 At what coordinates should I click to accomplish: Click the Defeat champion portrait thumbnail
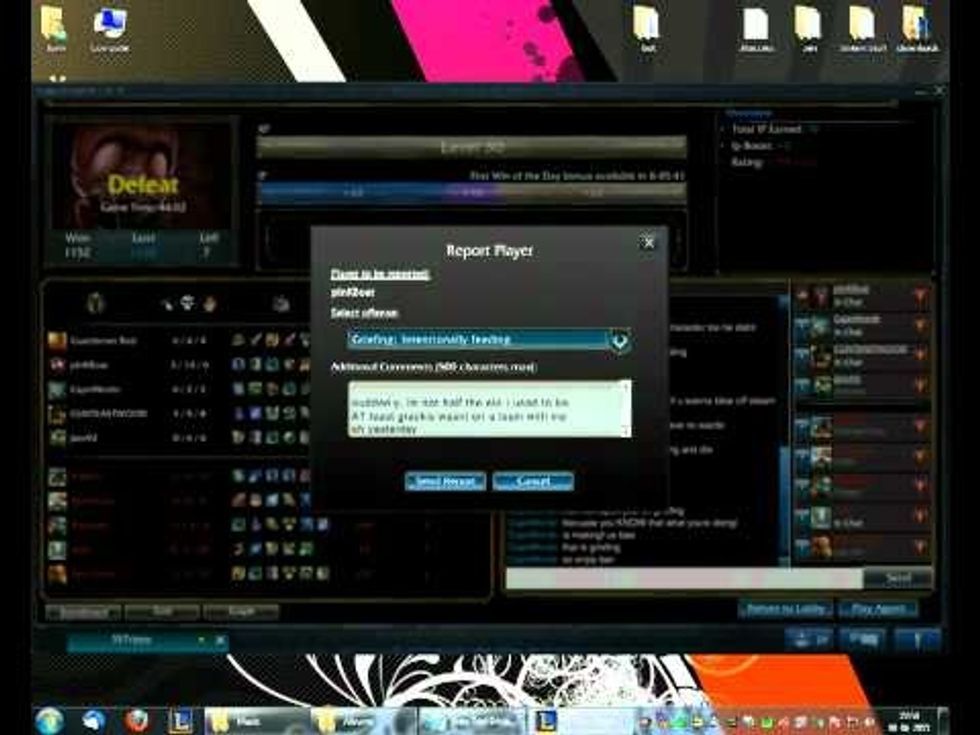pos(141,177)
